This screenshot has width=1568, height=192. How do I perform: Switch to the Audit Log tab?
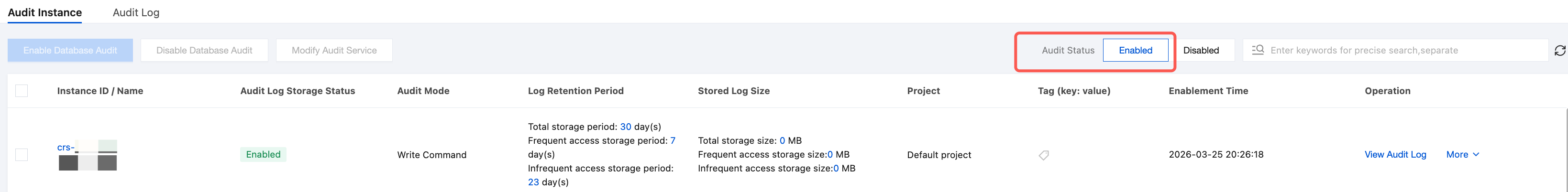136,13
